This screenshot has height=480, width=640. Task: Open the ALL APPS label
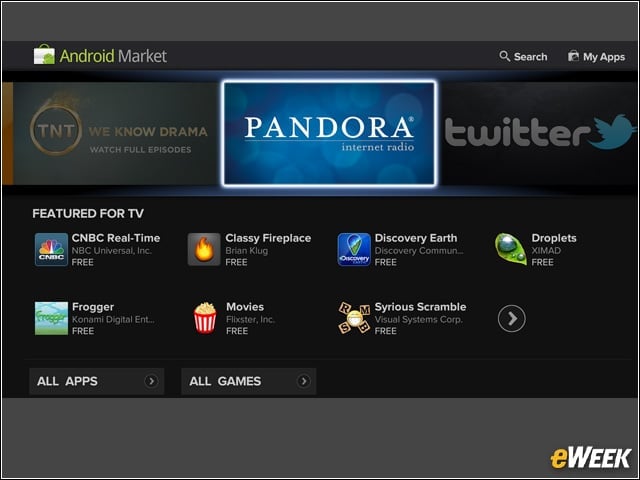[67, 381]
